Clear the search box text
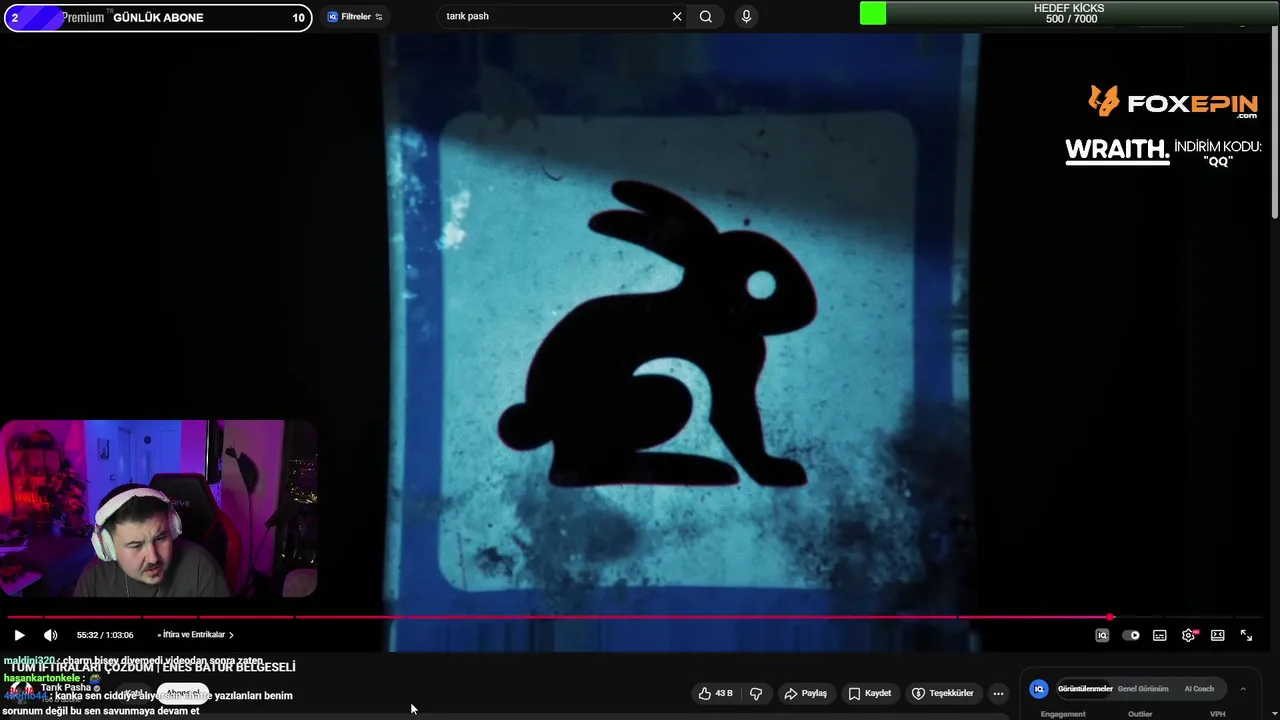The height and width of the screenshot is (720, 1280). (677, 16)
